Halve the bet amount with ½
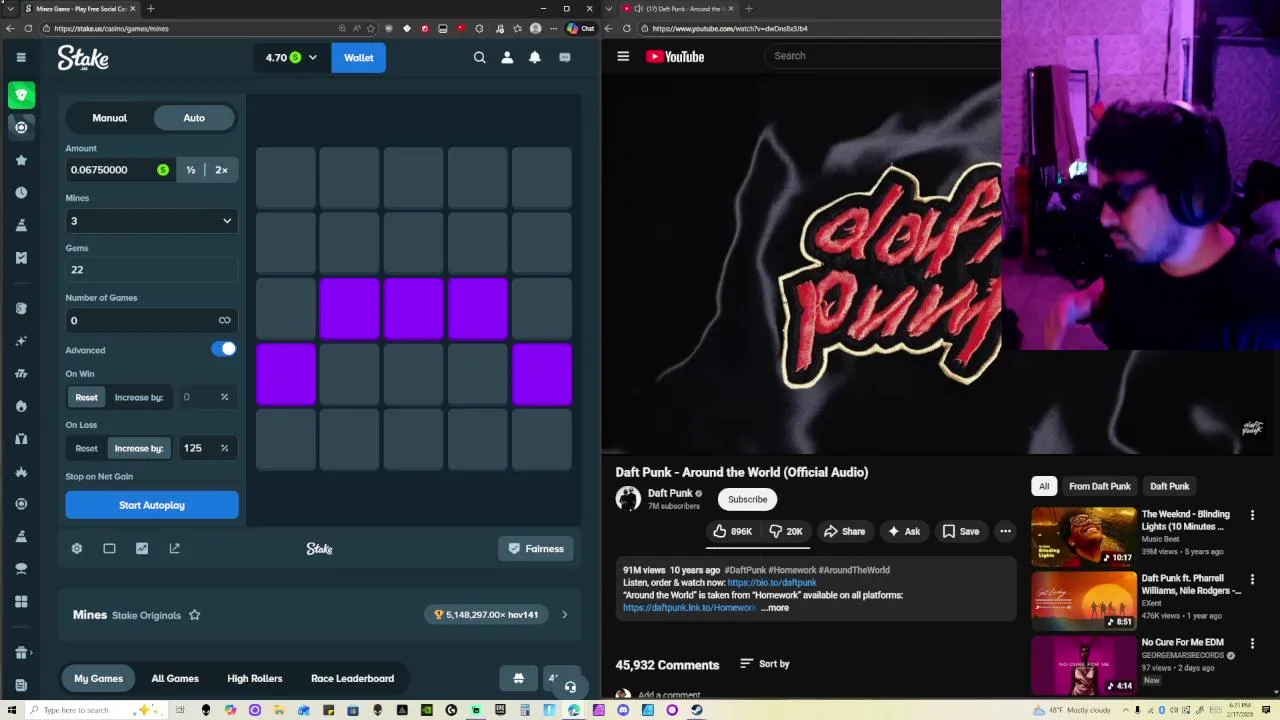 pos(191,170)
